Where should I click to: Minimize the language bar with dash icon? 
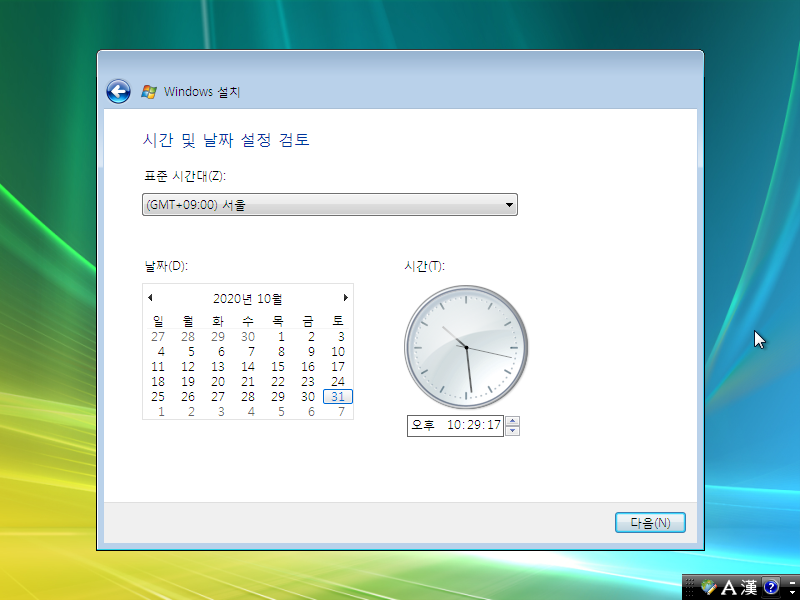pos(792,581)
